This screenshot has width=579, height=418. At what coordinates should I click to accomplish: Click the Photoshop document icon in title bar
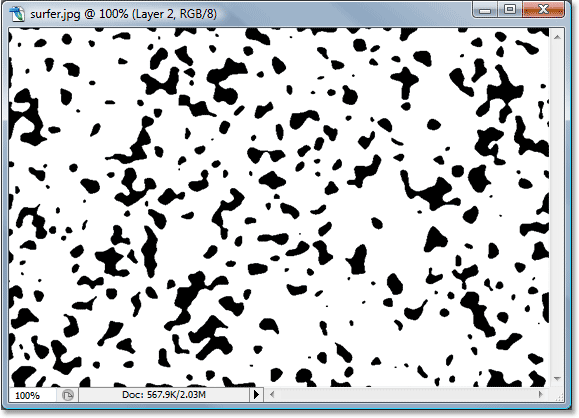click(x=17, y=14)
